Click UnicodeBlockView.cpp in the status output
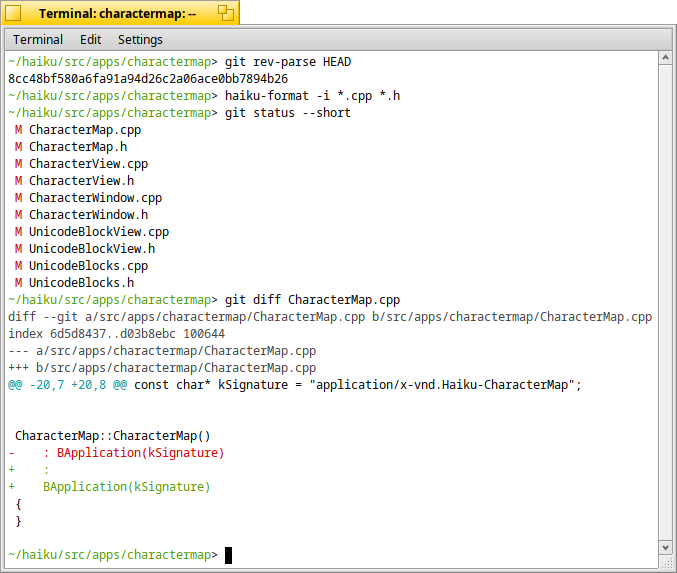 [99, 232]
